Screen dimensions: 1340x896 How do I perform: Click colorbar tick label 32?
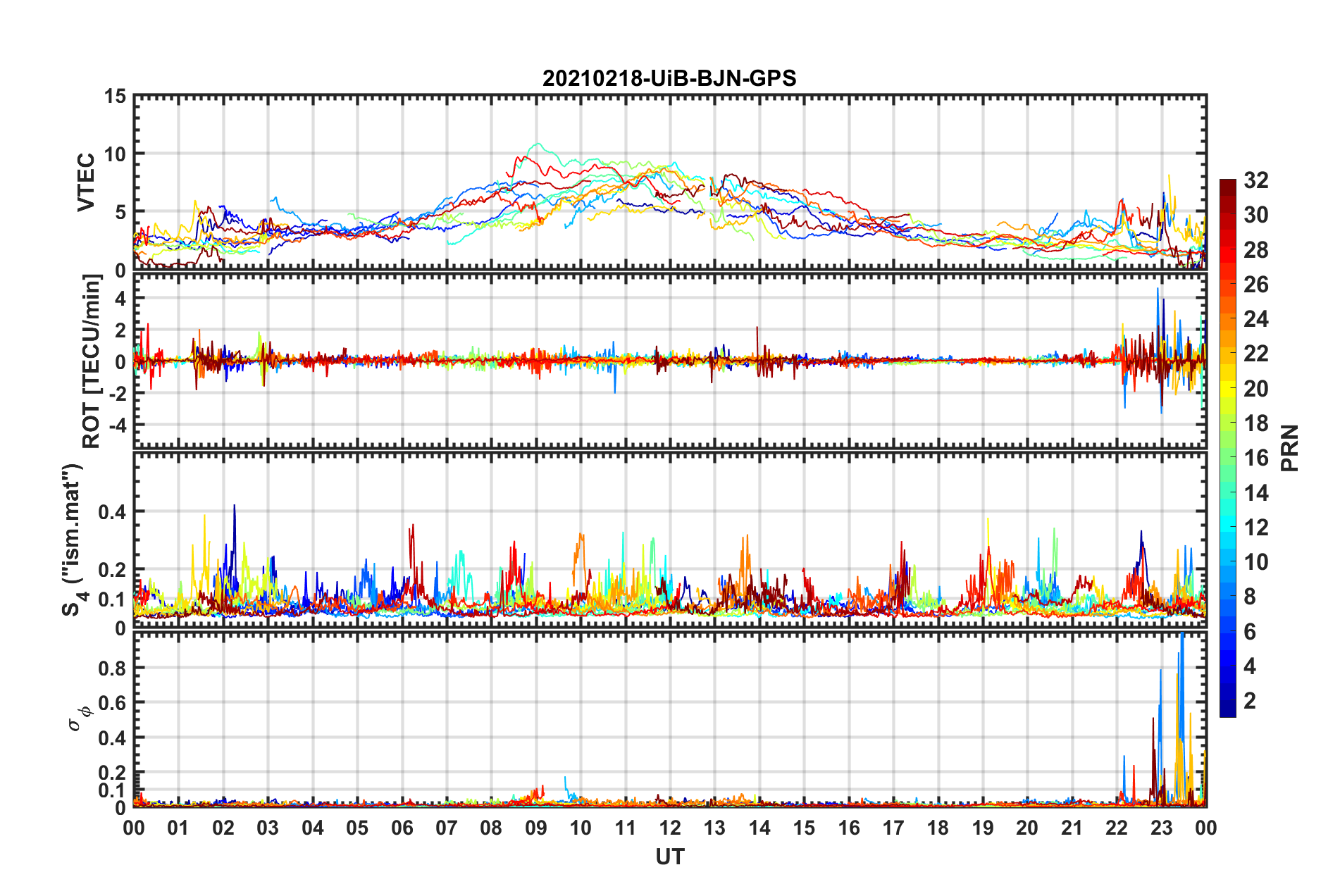tap(1256, 180)
